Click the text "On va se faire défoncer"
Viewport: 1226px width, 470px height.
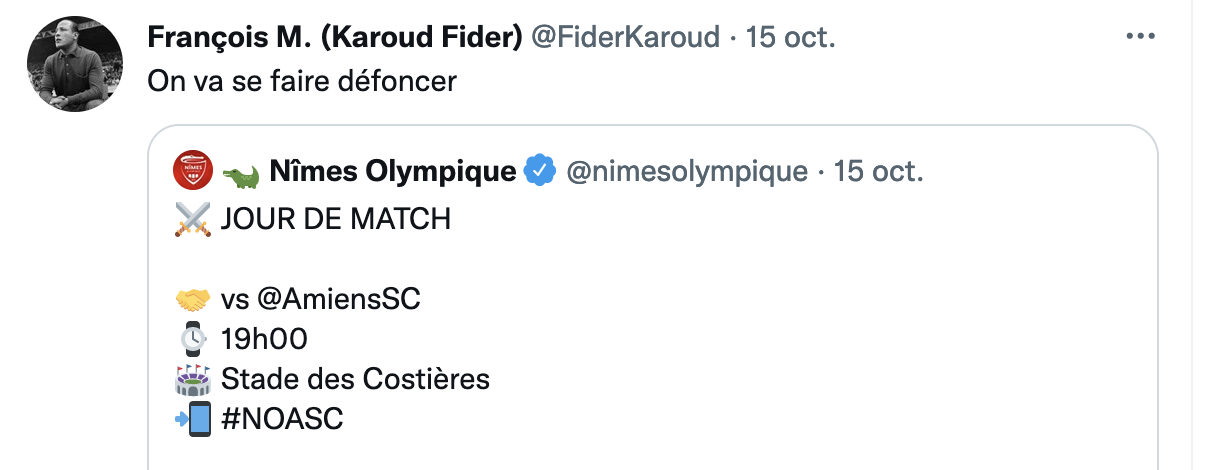coord(302,81)
